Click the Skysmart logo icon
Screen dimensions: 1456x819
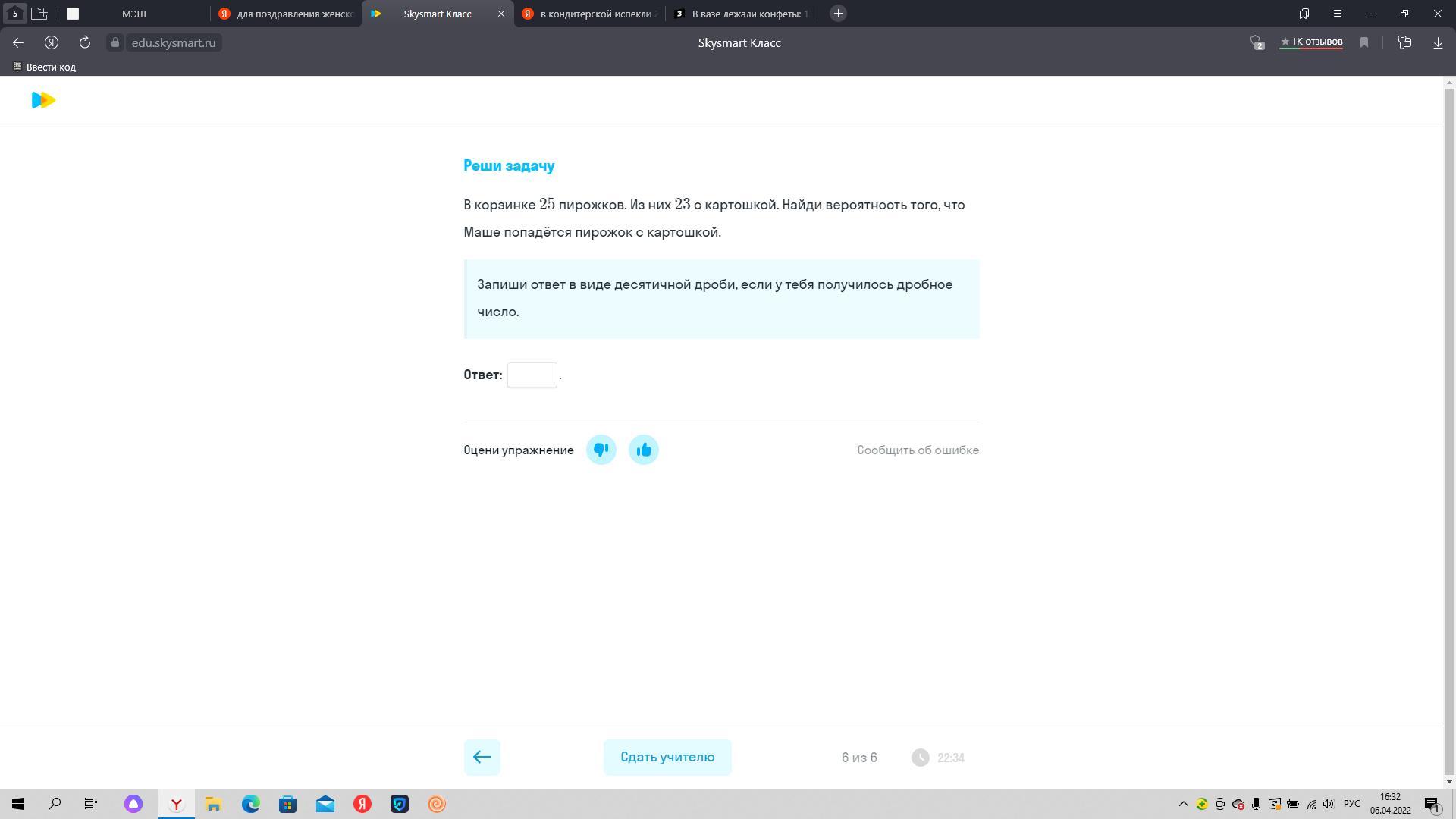click(x=43, y=100)
